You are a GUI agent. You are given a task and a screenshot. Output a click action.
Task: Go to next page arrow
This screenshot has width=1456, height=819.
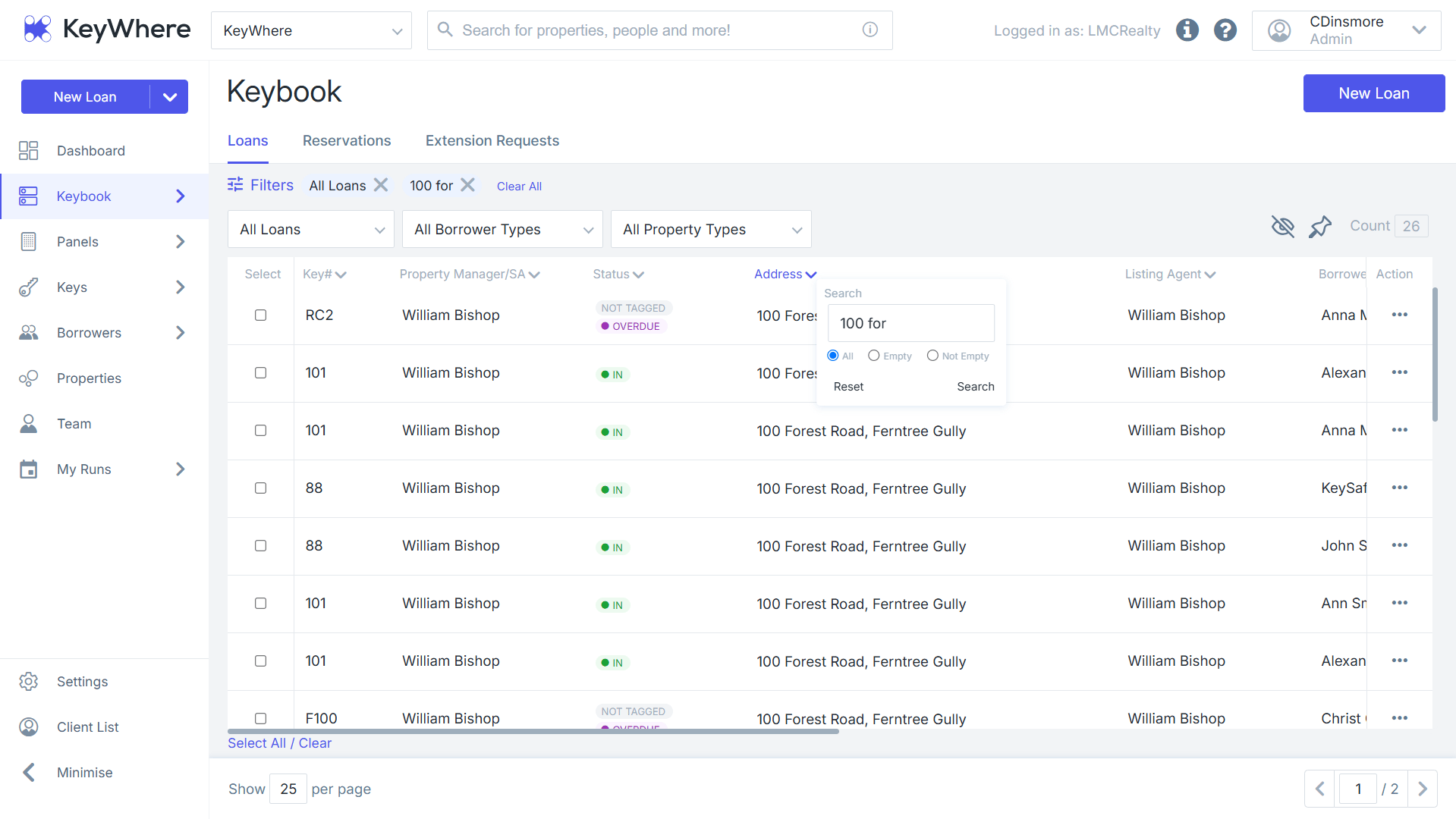1423,789
